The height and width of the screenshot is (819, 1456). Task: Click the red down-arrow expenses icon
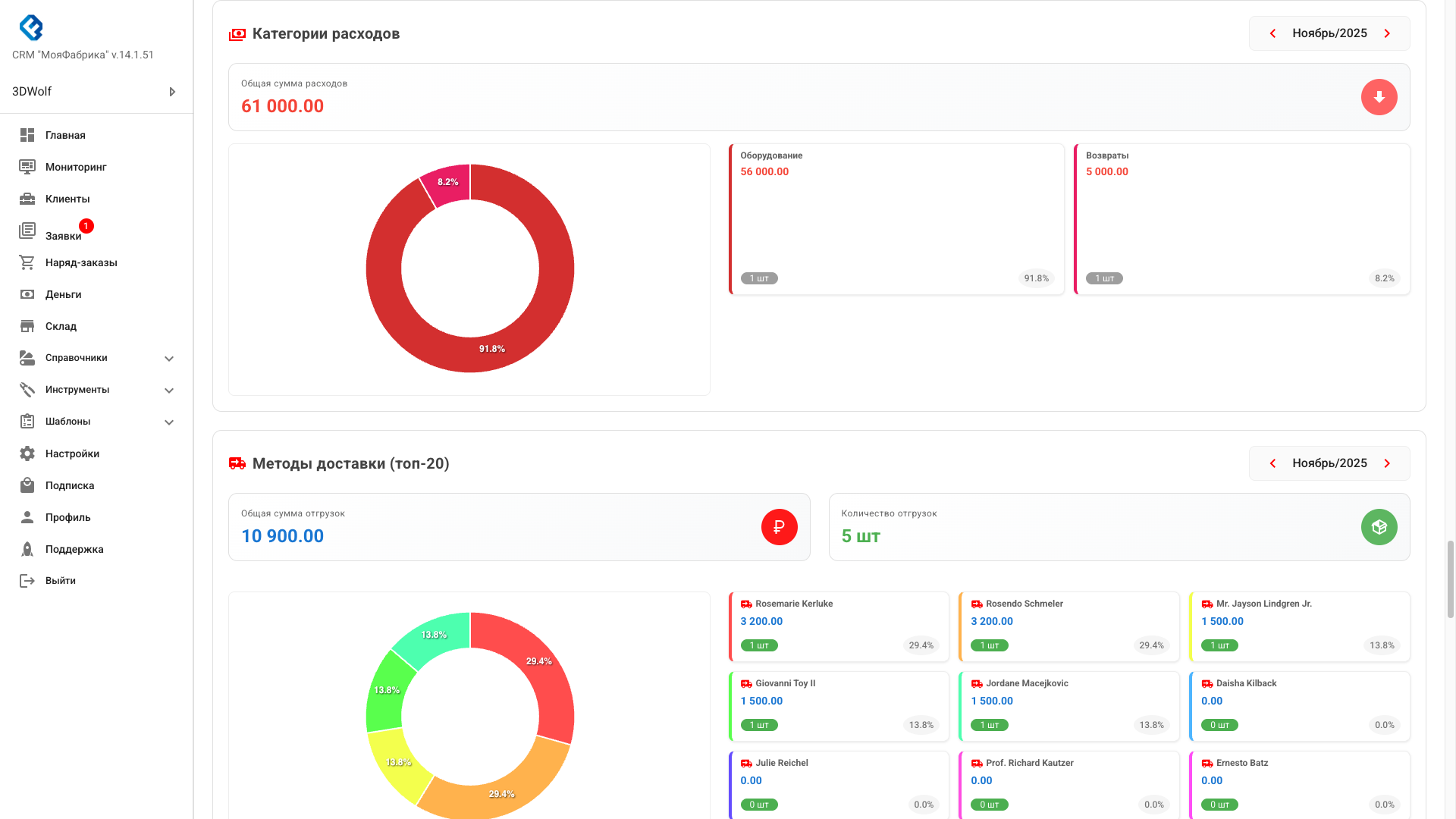coord(1379,97)
